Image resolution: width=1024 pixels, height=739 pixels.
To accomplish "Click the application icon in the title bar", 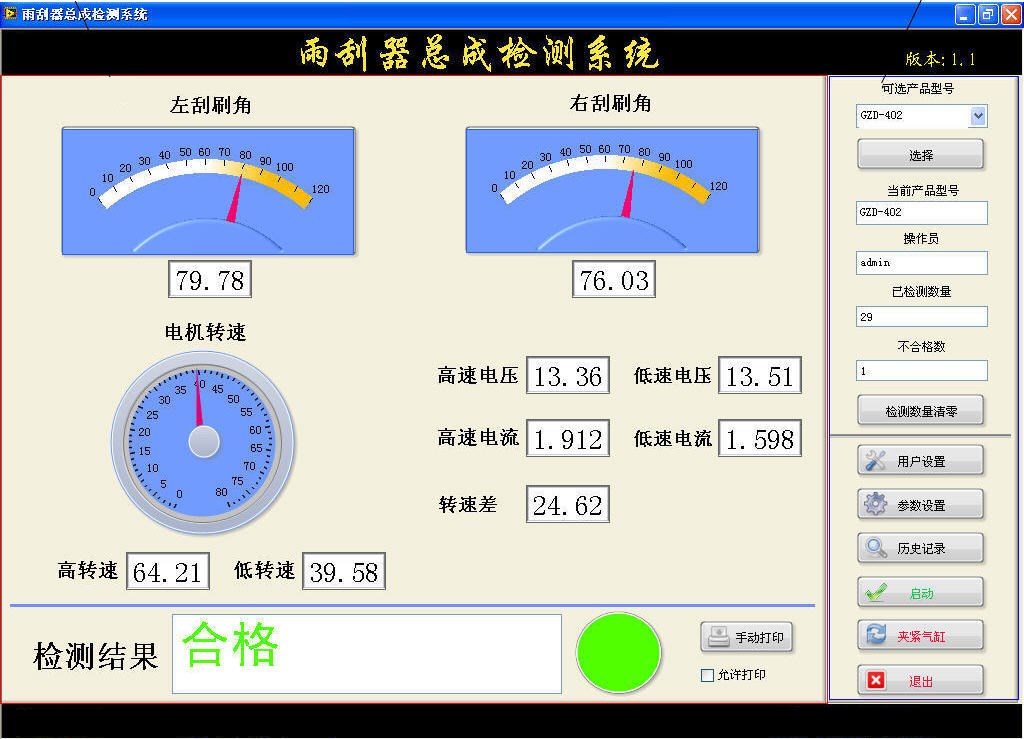I will 10,14.
